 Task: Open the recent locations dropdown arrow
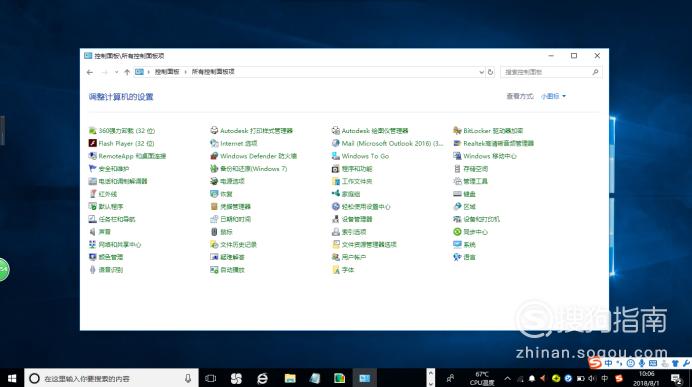[x=116, y=72]
